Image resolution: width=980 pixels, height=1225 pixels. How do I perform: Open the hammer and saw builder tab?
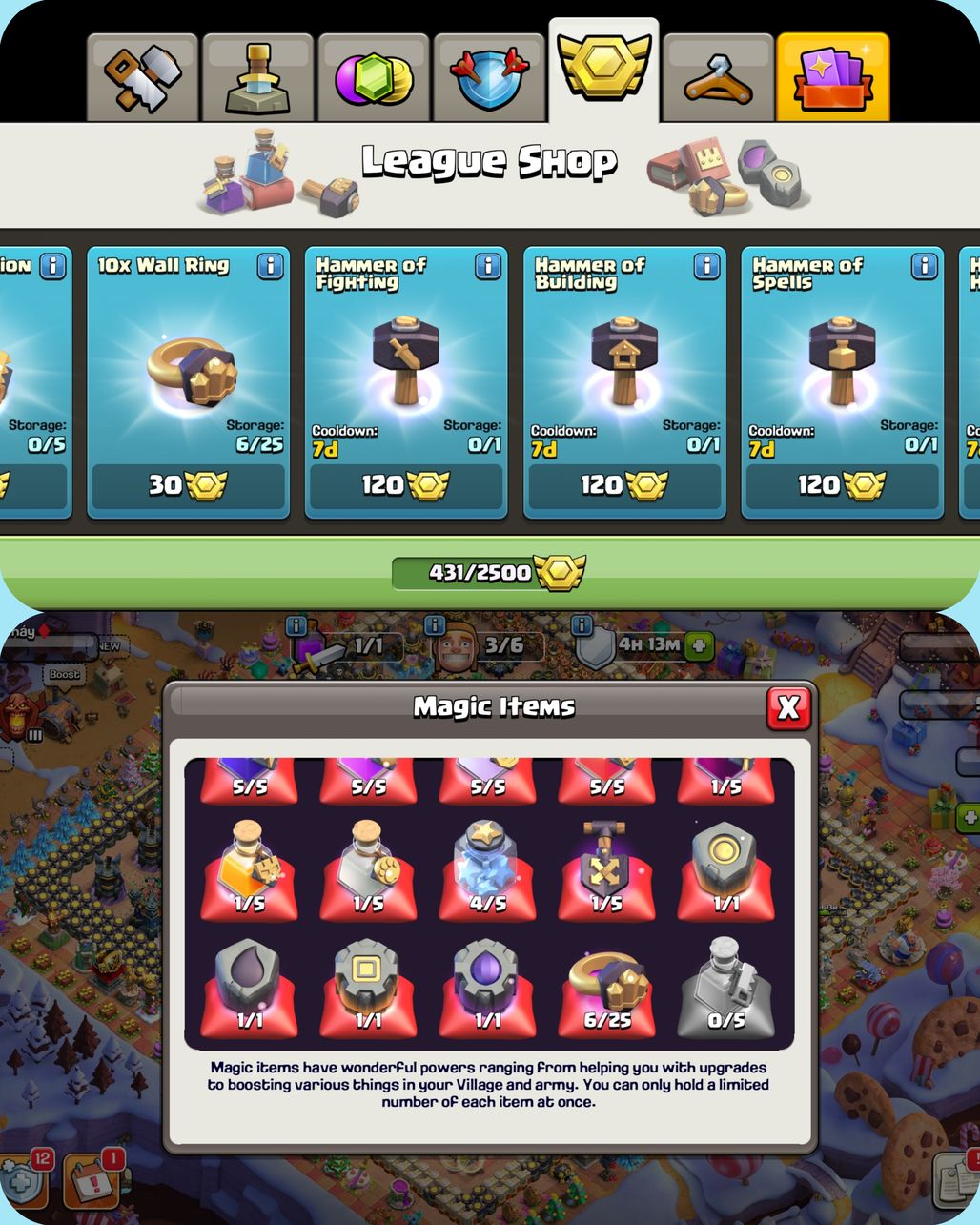[x=142, y=77]
